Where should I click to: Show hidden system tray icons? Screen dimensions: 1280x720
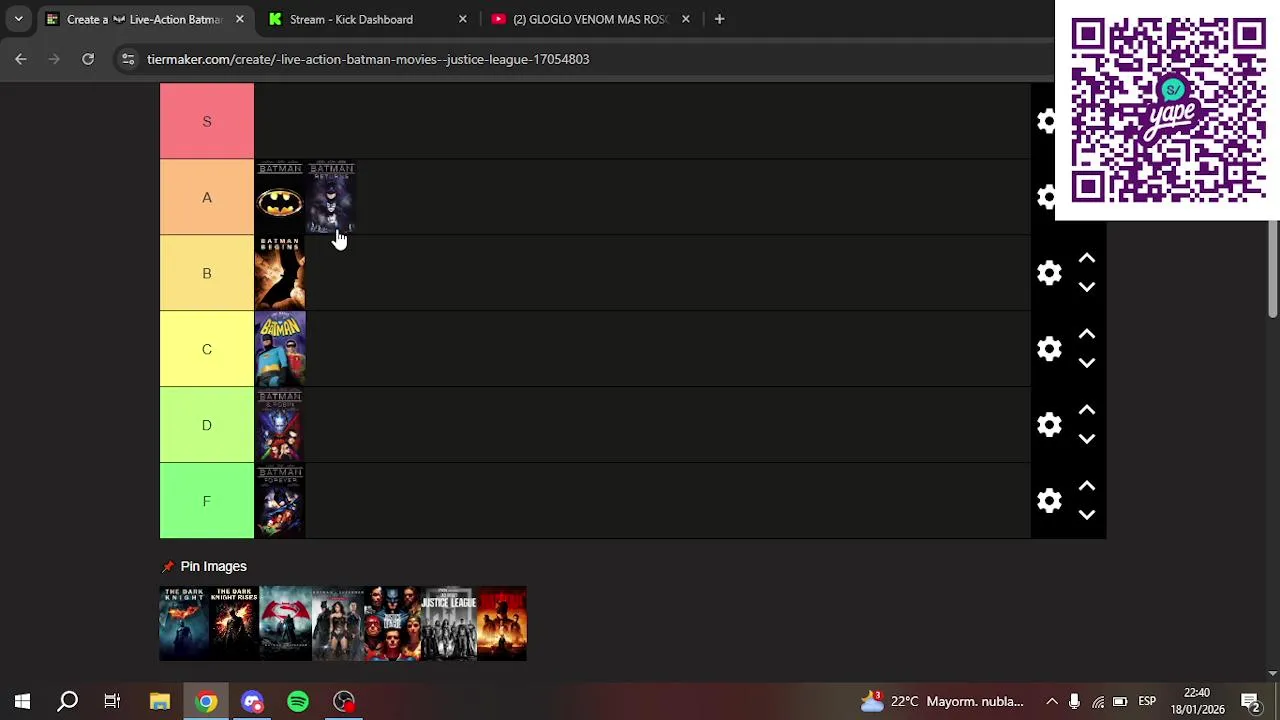[1052, 701]
